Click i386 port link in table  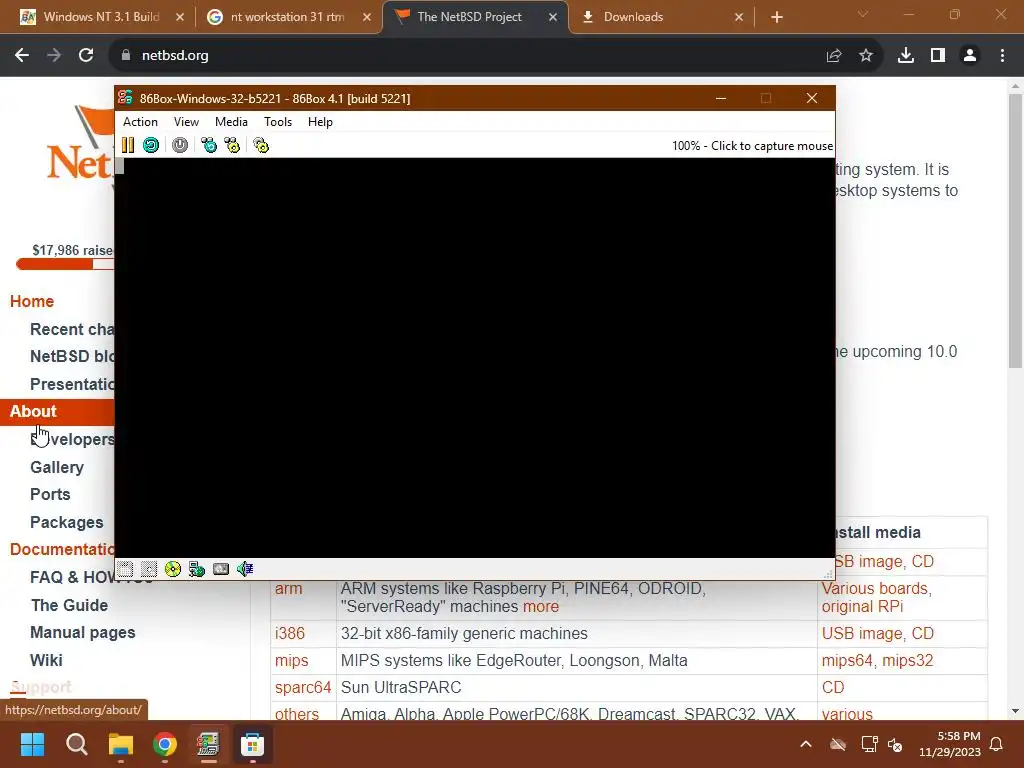290,633
